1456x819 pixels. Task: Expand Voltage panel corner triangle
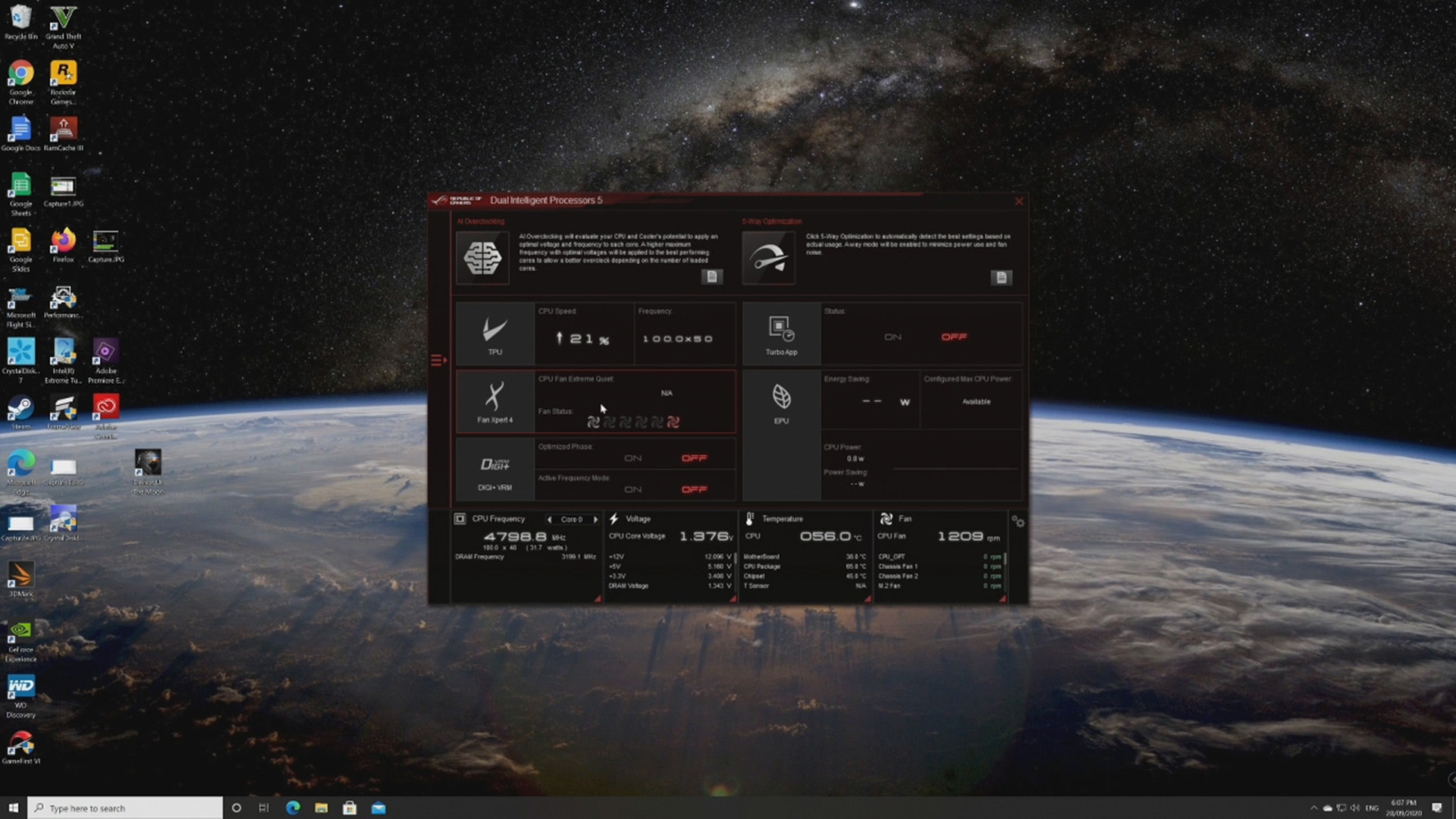pyautogui.click(x=733, y=599)
